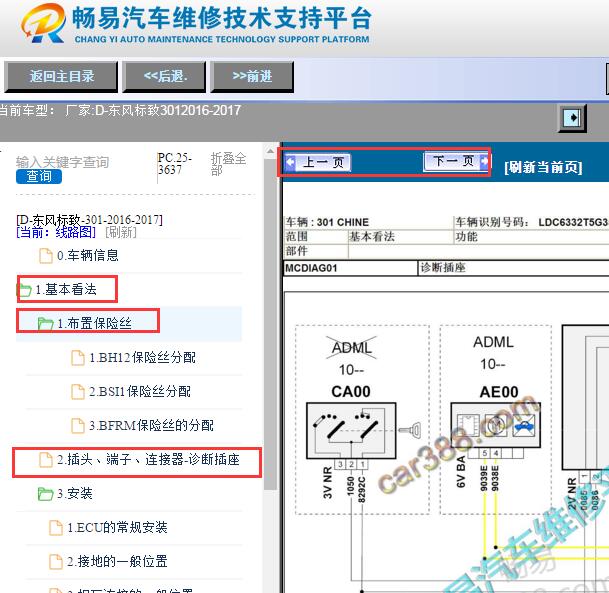Click the arrow panel toggle icon
Image resolution: width=609 pixels, height=593 pixels.
click(x=572, y=118)
